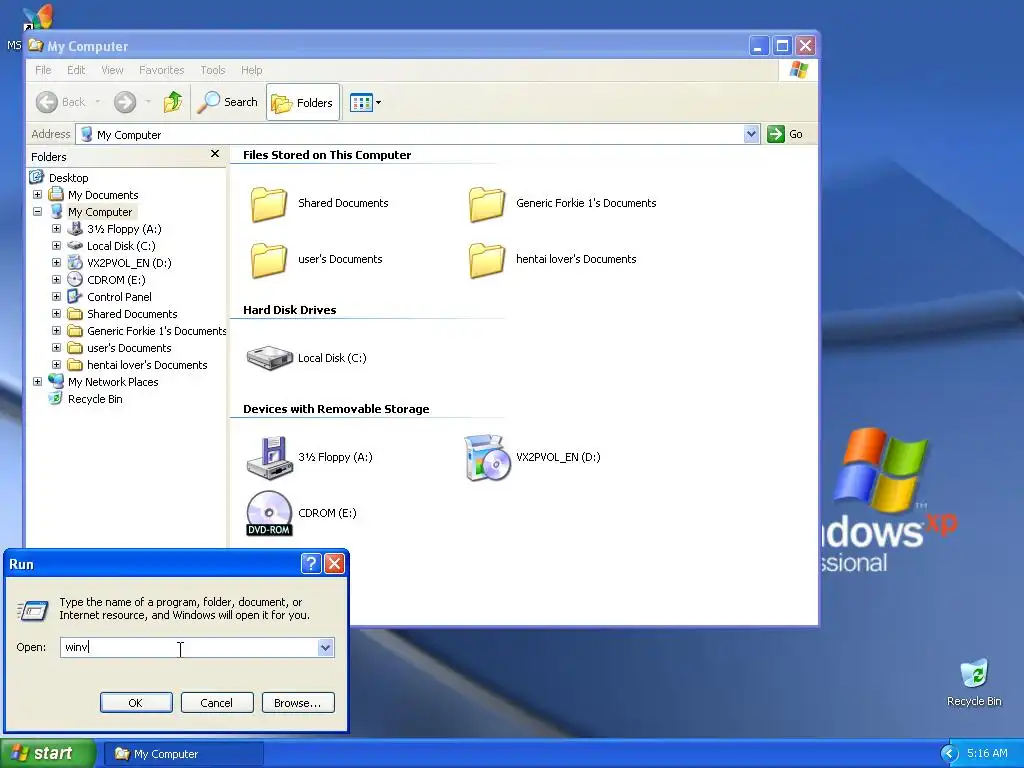The width and height of the screenshot is (1024, 768).
Task: Click Browse... in the Run dialog
Action: coord(298,703)
